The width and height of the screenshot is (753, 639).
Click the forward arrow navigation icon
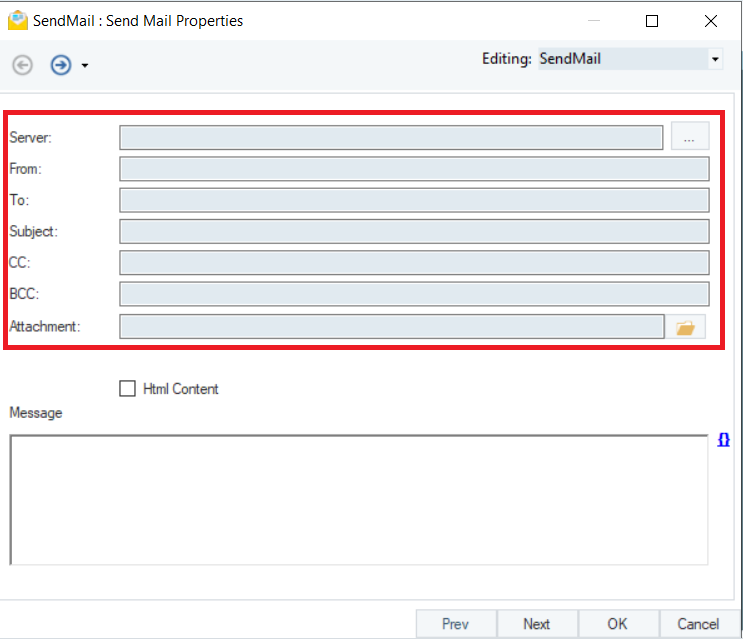coord(61,65)
